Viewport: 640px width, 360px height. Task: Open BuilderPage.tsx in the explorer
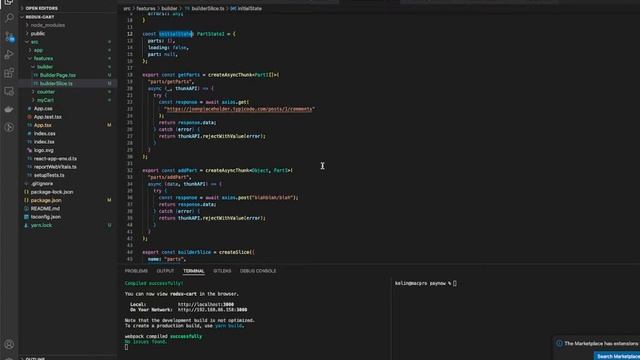point(58,75)
